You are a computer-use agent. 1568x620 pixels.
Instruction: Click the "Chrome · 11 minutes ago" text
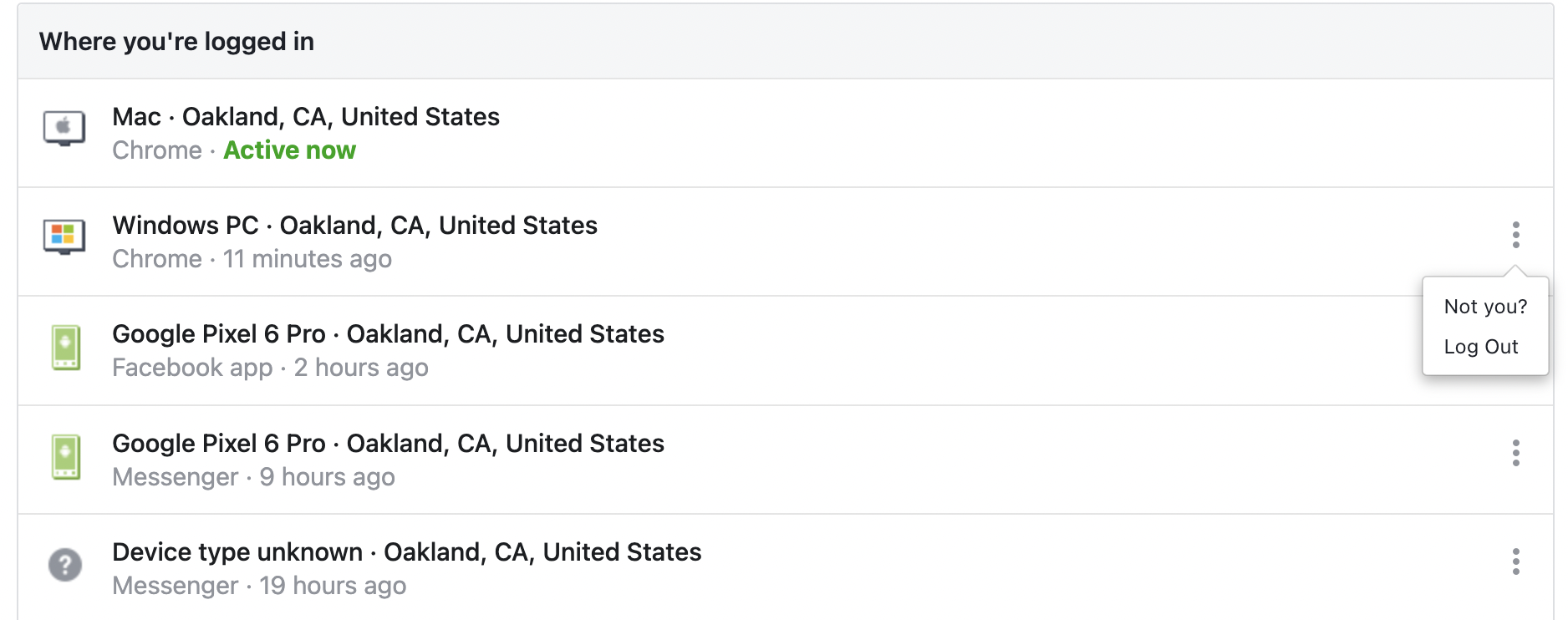252,259
